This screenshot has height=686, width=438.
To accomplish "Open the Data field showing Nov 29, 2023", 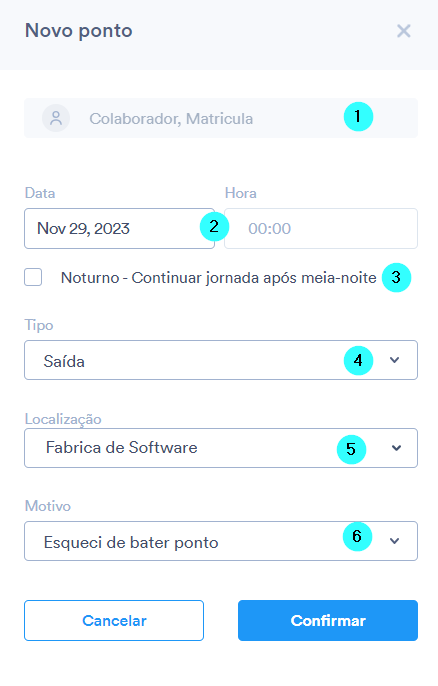I will point(119,228).
